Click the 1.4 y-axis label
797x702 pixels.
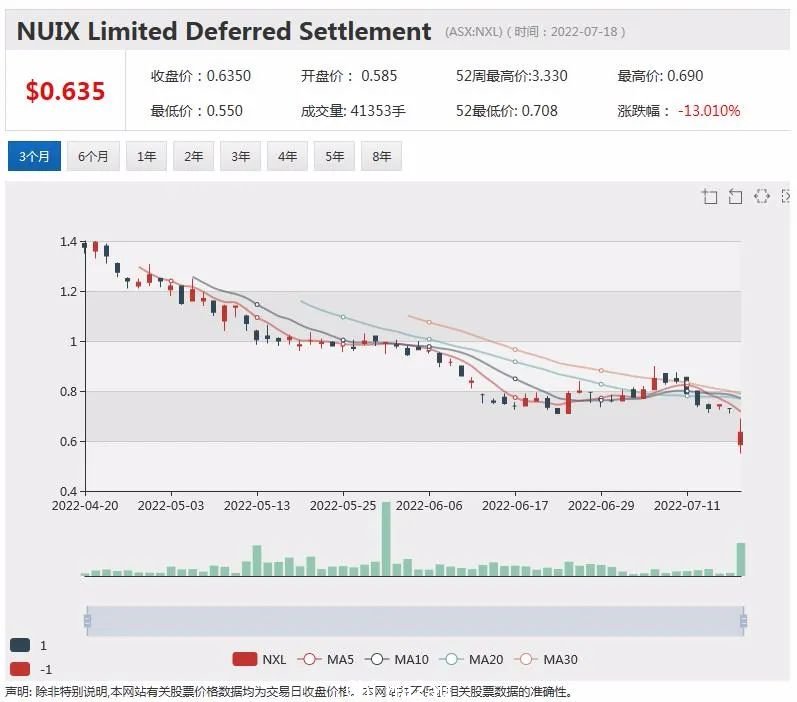[x=68, y=241]
